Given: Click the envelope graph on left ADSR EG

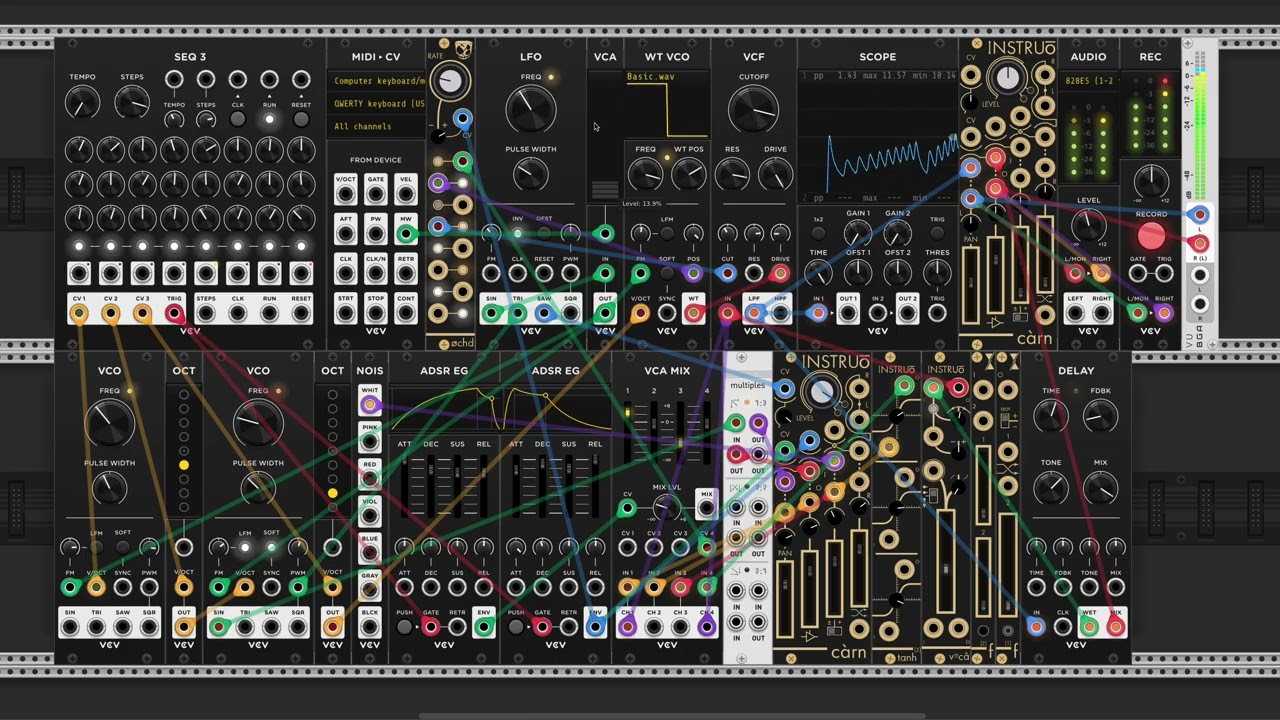Looking at the screenshot, I should tap(444, 411).
